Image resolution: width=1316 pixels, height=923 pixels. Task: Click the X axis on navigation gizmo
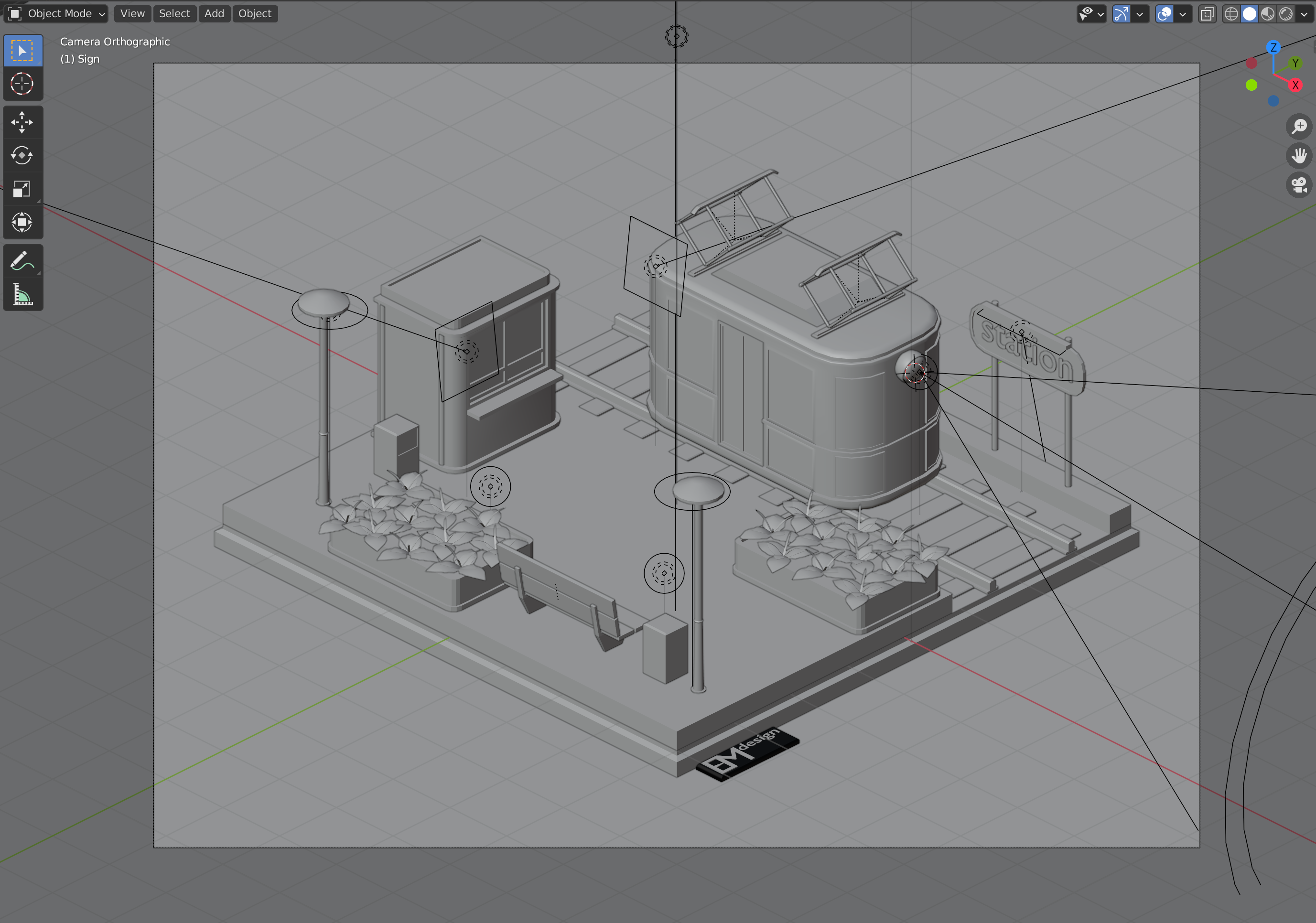[x=1295, y=86]
